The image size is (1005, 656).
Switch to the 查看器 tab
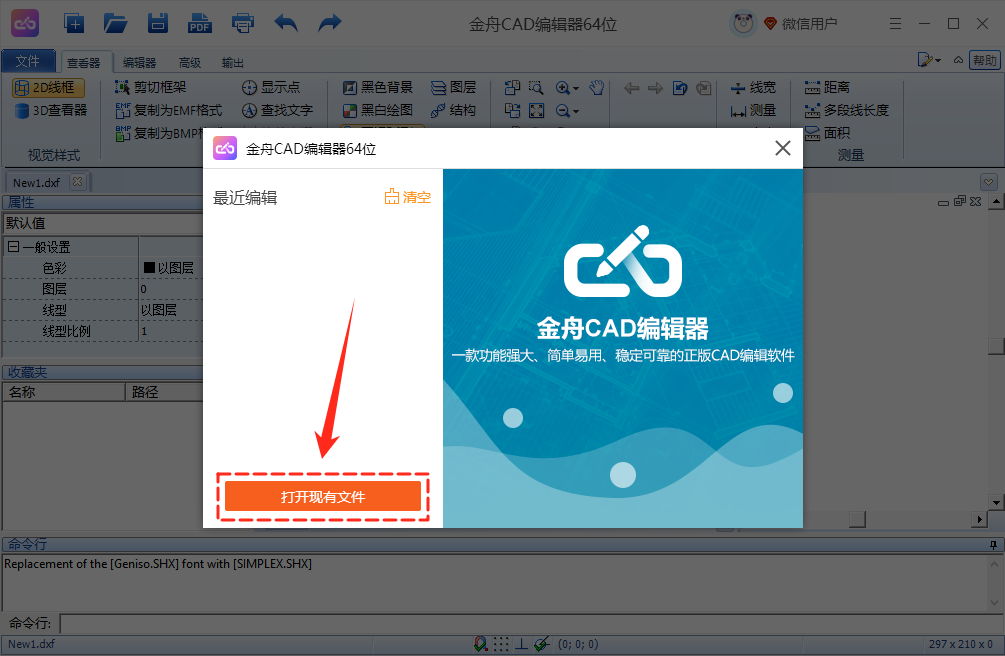click(84, 62)
